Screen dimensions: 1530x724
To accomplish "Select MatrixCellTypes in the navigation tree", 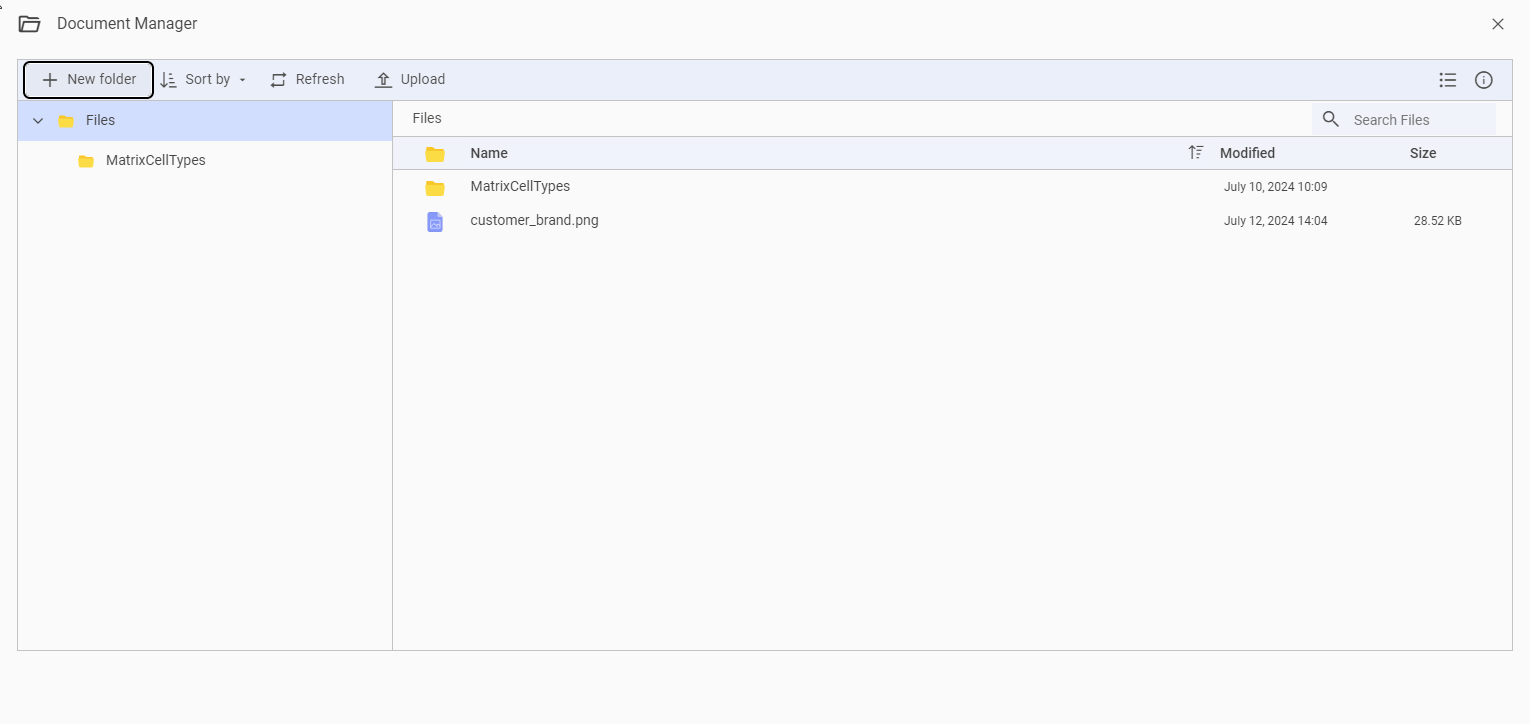I will coord(155,160).
